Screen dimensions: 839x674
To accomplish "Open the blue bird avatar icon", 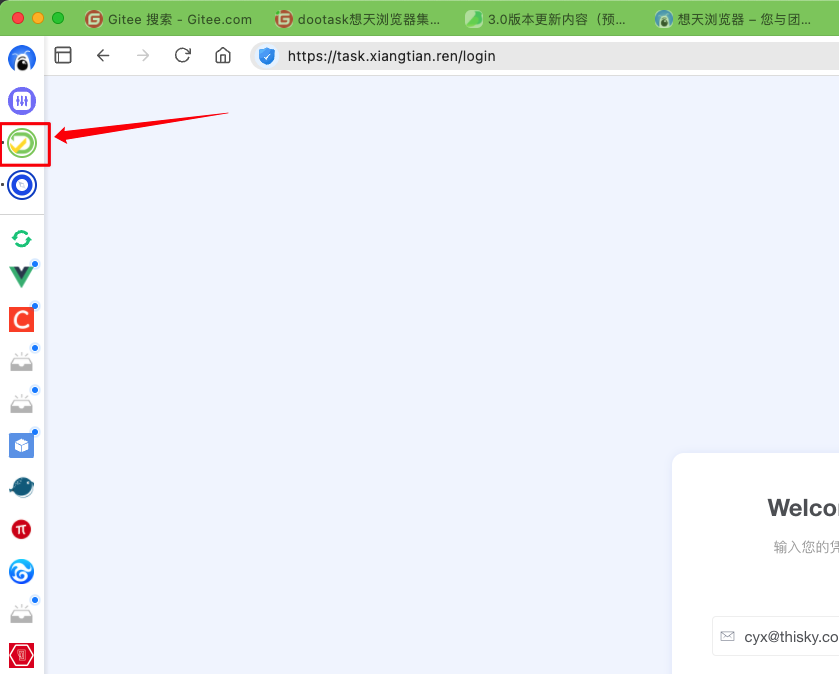I will pos(22,59).
